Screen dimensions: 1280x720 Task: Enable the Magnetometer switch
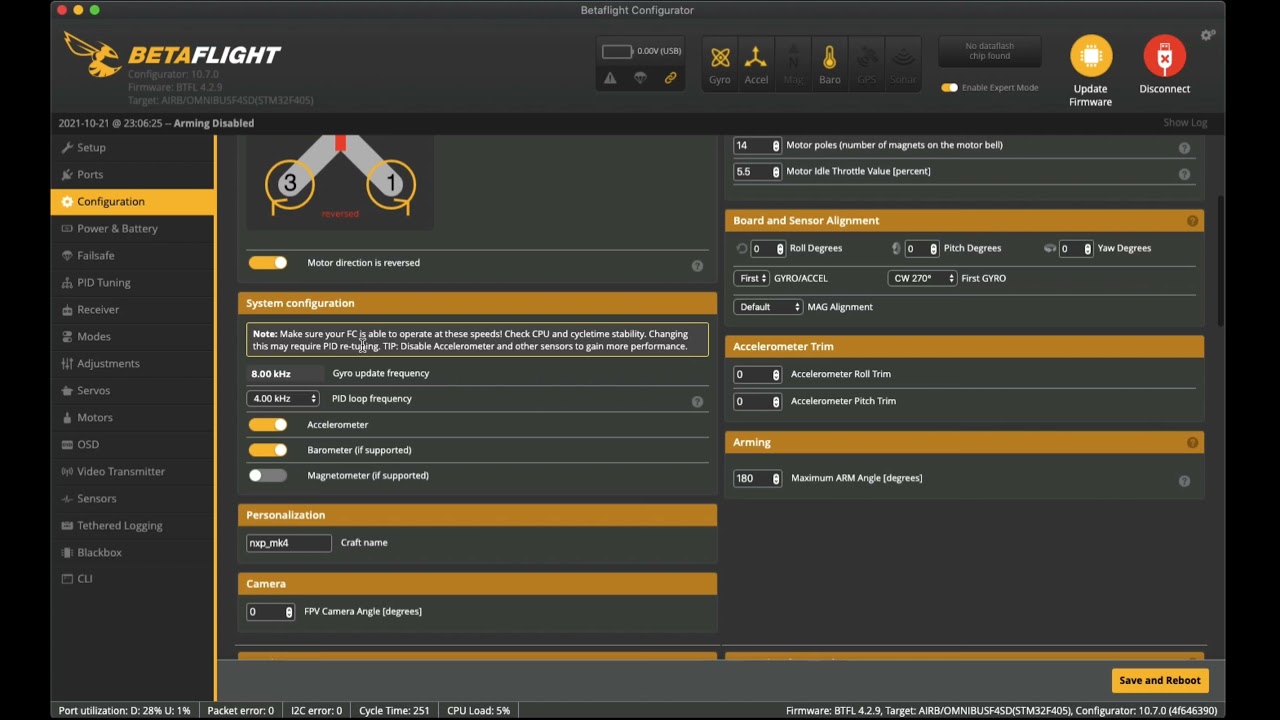[x=268, y=476]
